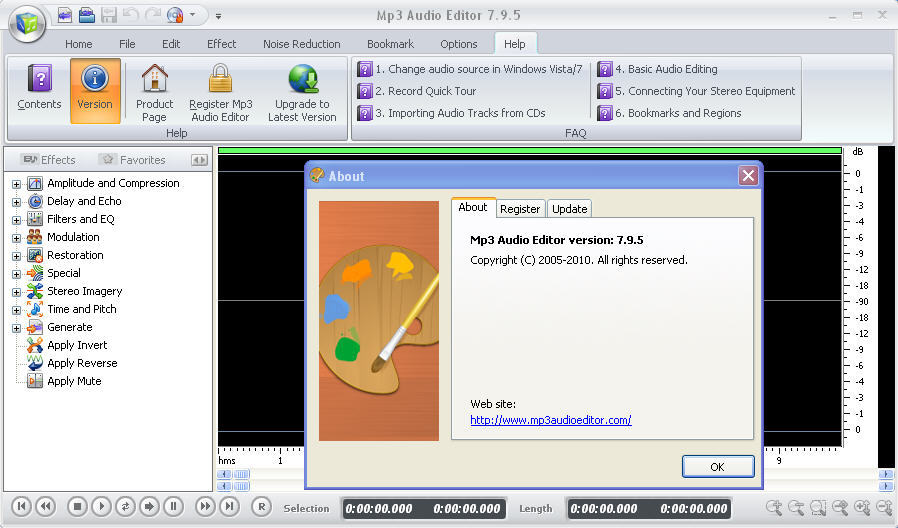The image size is (898, 528).
Task: Click the Modulation people icon
Action: pyautogui.click(x=35, y=237)
